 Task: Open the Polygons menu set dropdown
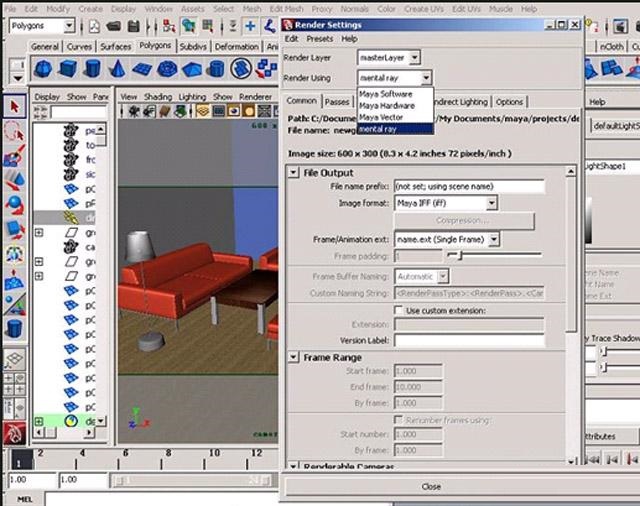(x=69, y=26)
